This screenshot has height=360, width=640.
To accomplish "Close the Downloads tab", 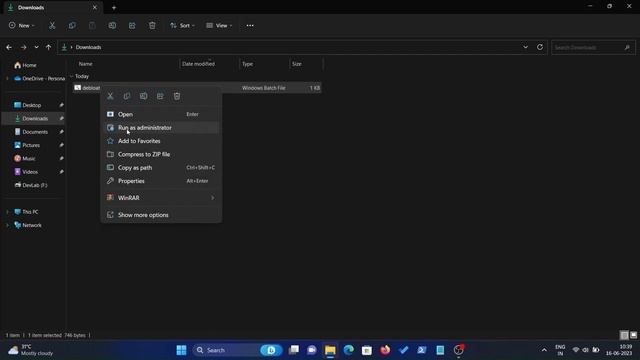I will (95, 7).
